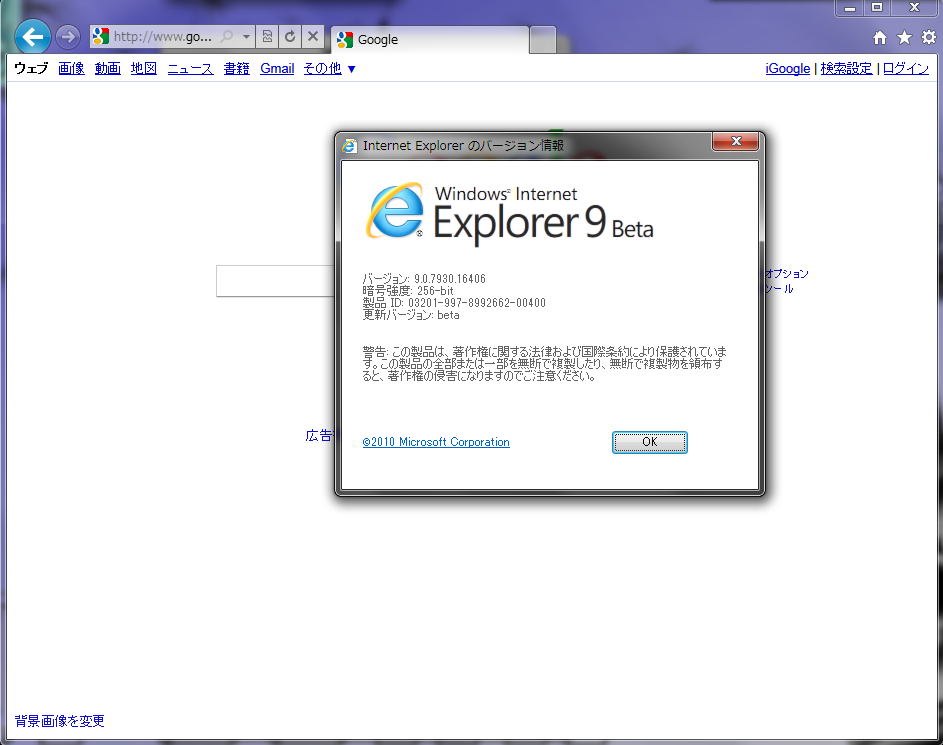Click the 背景画像を変更 link

click(x=60, y=721)
